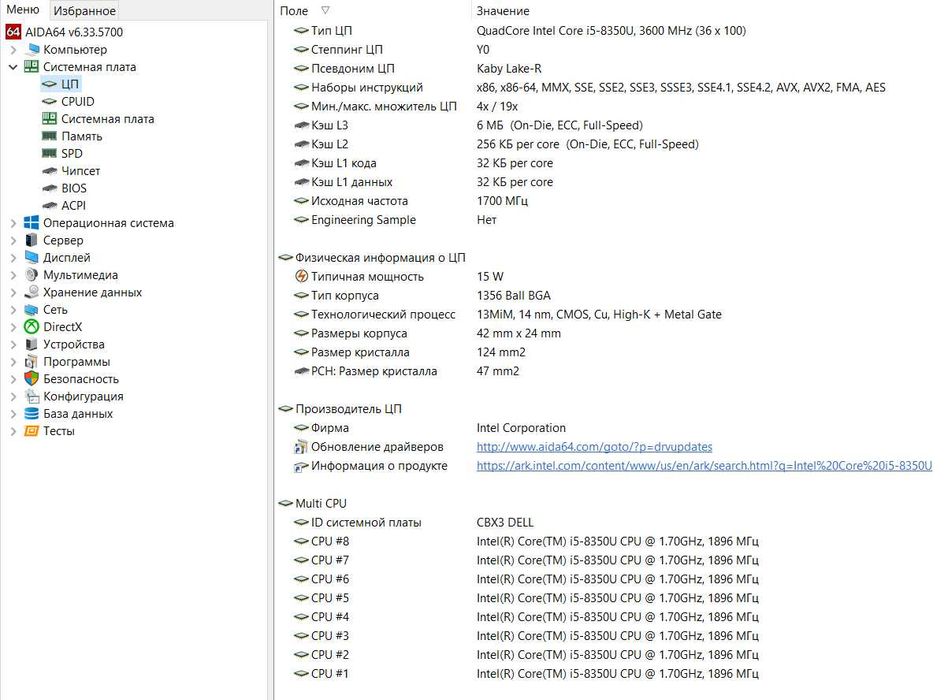
Task: Open the BIOS chip icon
Action: [50, 188]
